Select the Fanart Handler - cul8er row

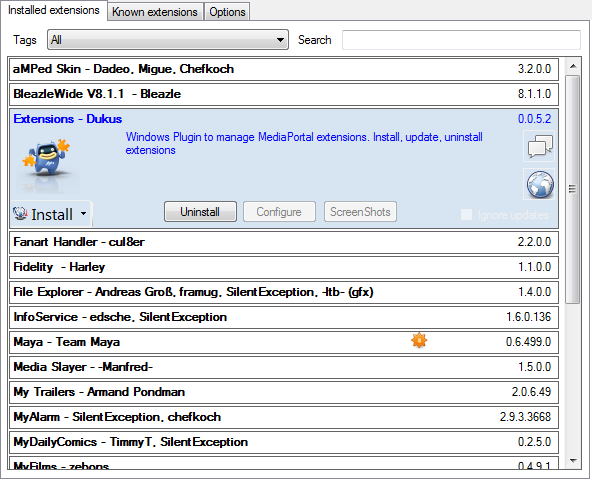point(284,242)
